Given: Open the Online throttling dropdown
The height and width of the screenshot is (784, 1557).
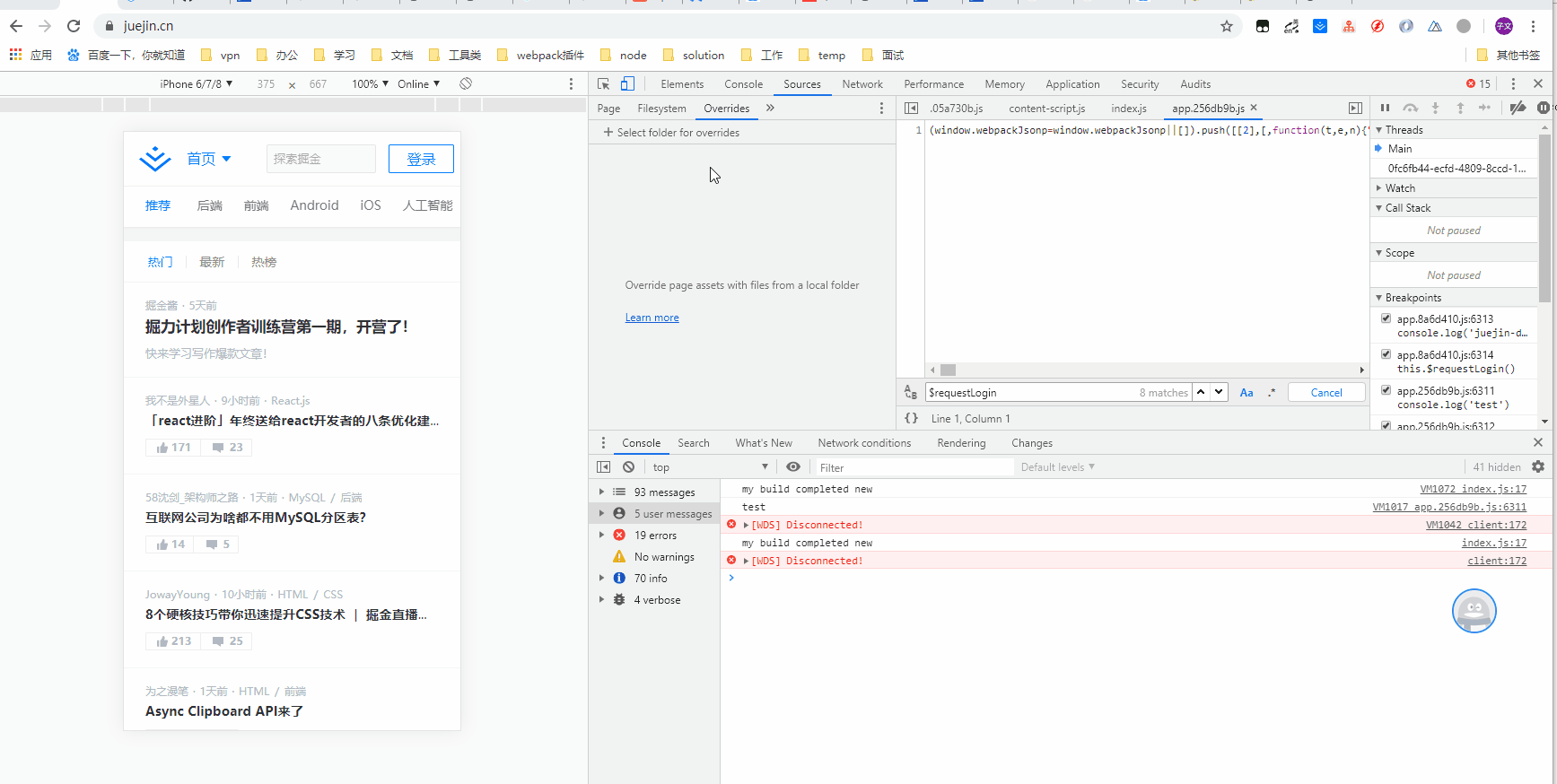Looking at the screenshot, I should 419,83.
